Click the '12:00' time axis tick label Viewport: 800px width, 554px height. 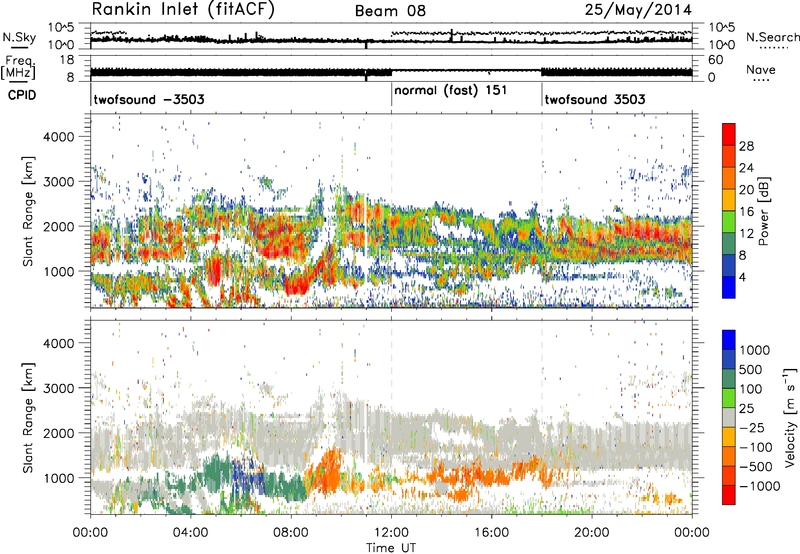point(391,533)
